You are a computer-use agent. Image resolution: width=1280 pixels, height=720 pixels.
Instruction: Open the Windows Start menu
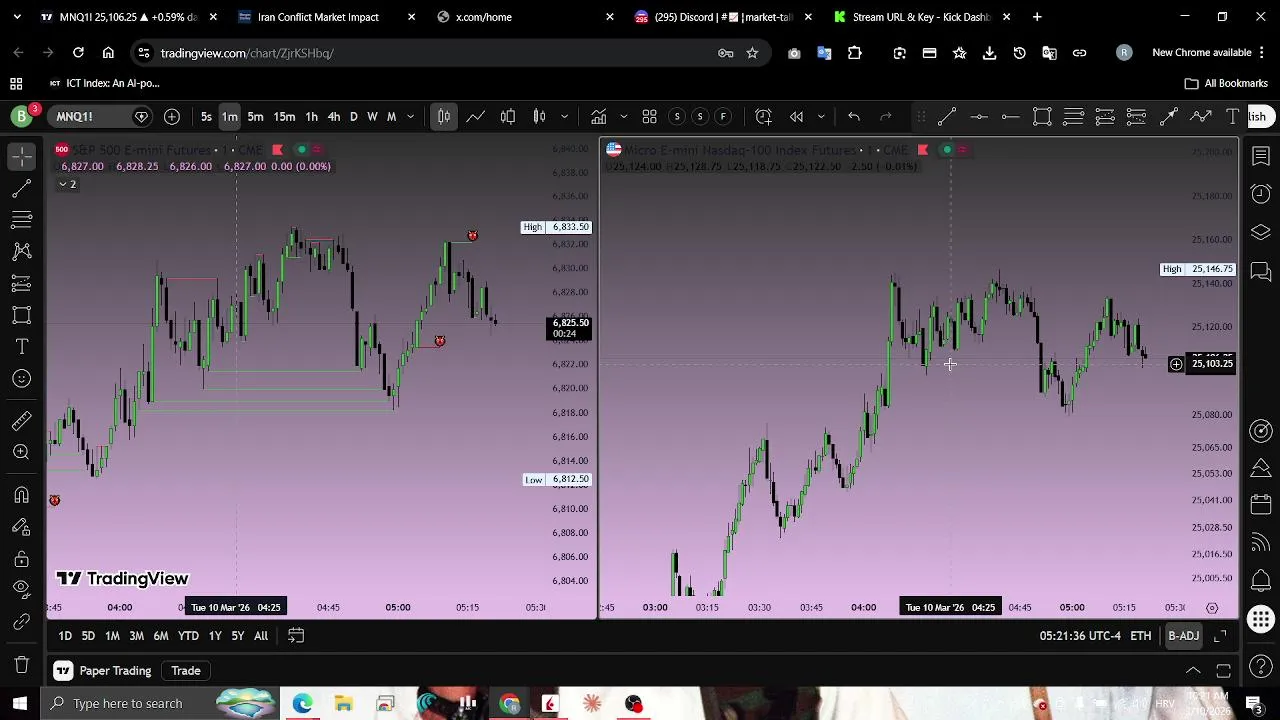click(x=20, y=703)
